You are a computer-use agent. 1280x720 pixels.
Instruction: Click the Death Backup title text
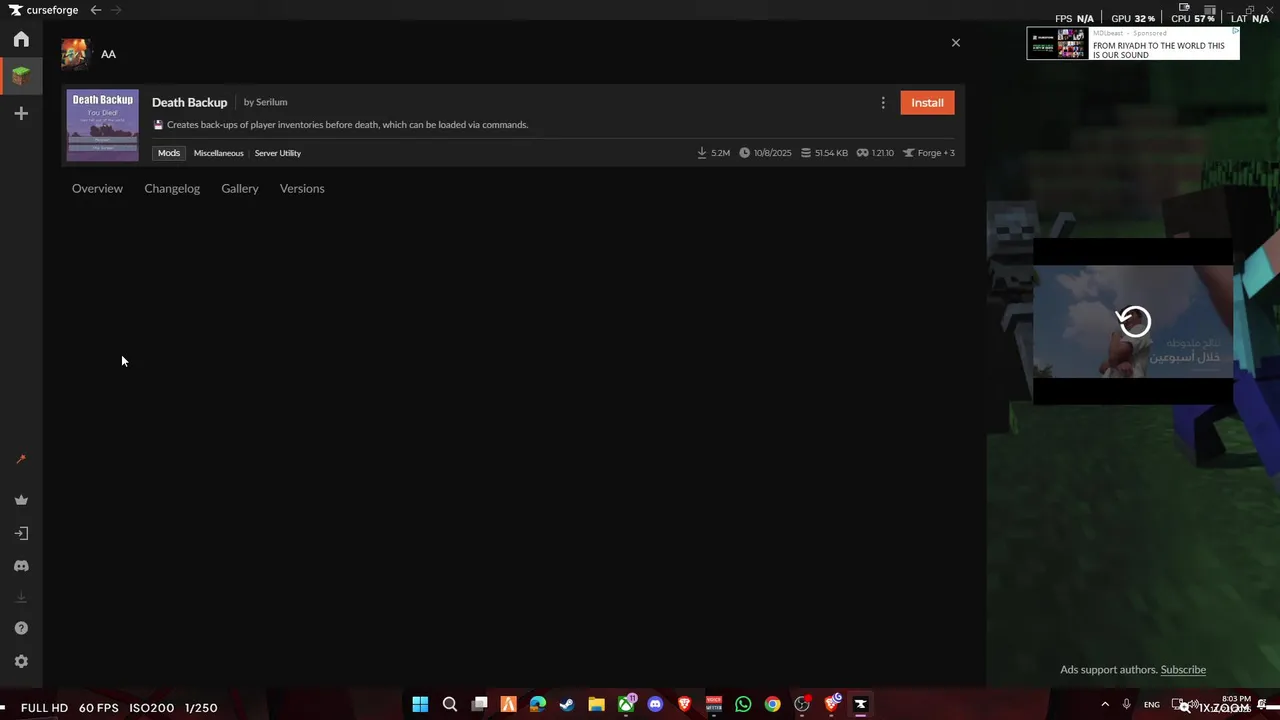189,102
